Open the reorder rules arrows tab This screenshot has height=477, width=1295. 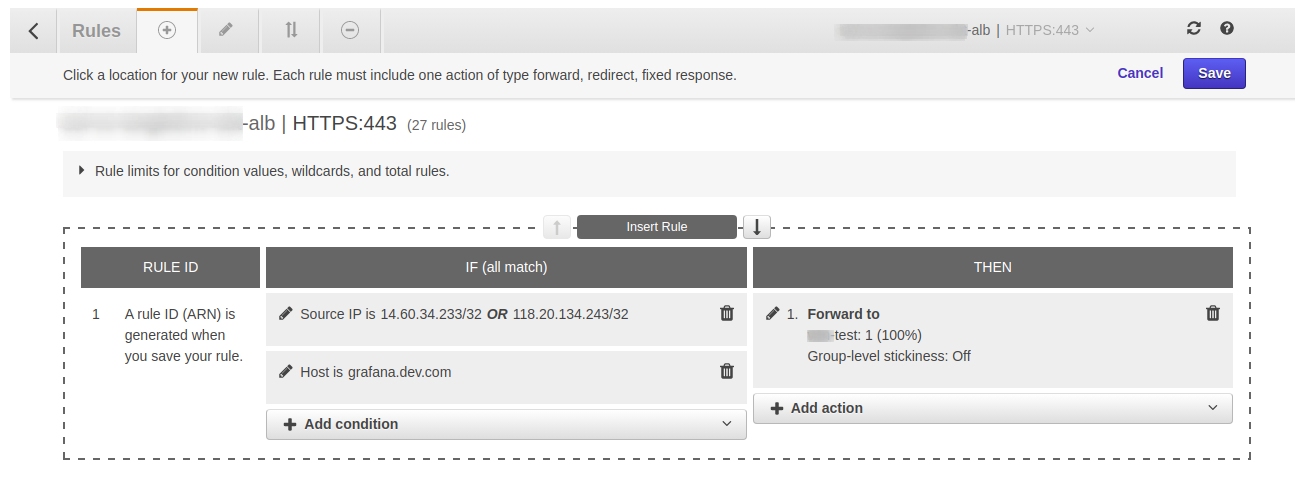tap(291, 30)
